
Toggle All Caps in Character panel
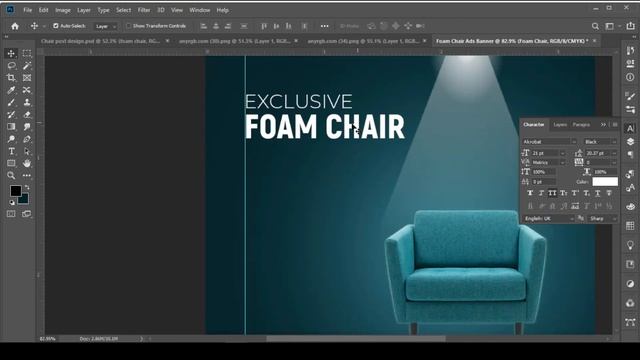point(552,193)
